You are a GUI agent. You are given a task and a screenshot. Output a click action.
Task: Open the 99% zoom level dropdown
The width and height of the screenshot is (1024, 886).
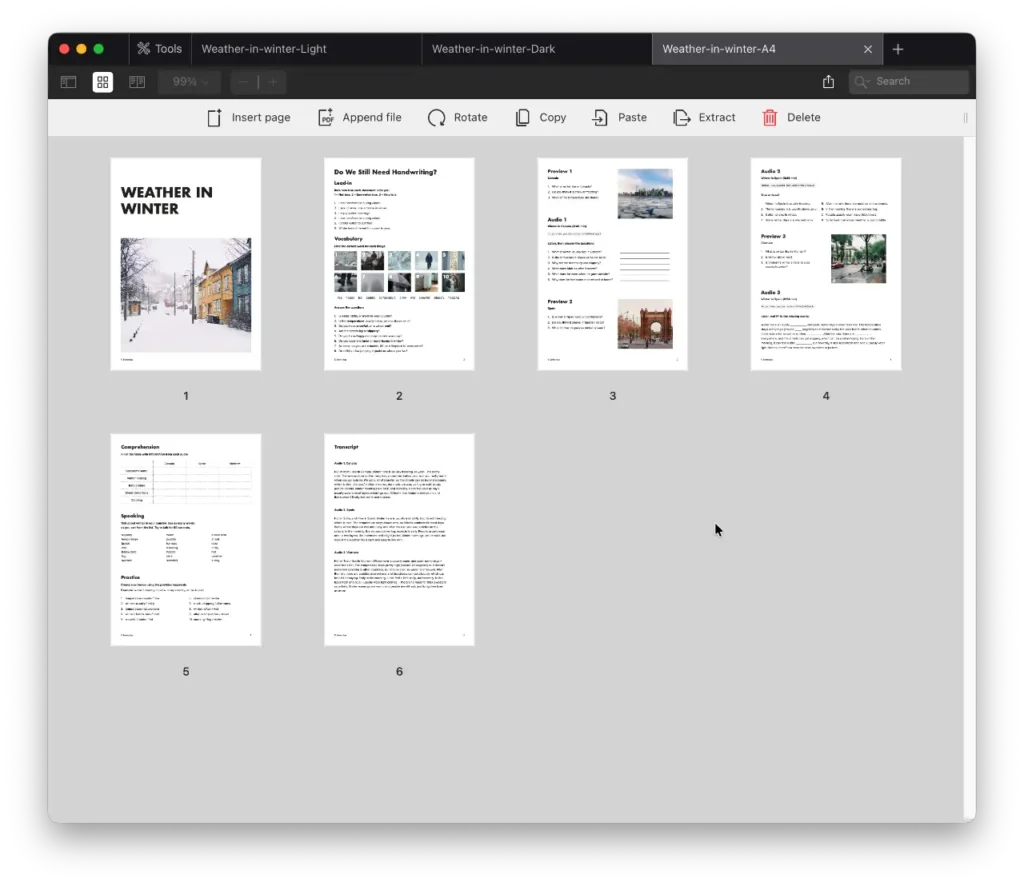[x=191, y=82]
